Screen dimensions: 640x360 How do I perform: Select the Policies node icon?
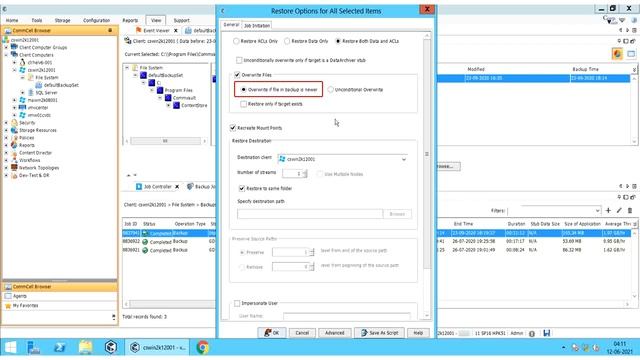pos(14,138)
